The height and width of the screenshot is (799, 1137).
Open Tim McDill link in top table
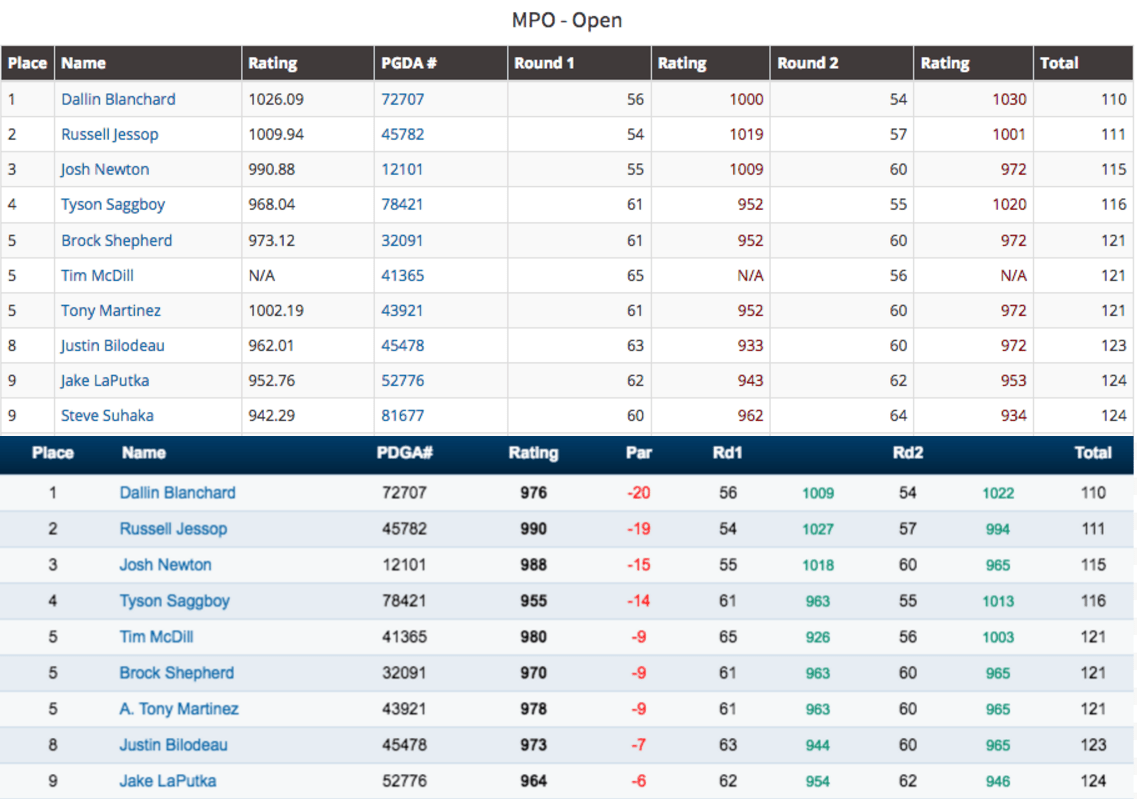pos(97,276)
